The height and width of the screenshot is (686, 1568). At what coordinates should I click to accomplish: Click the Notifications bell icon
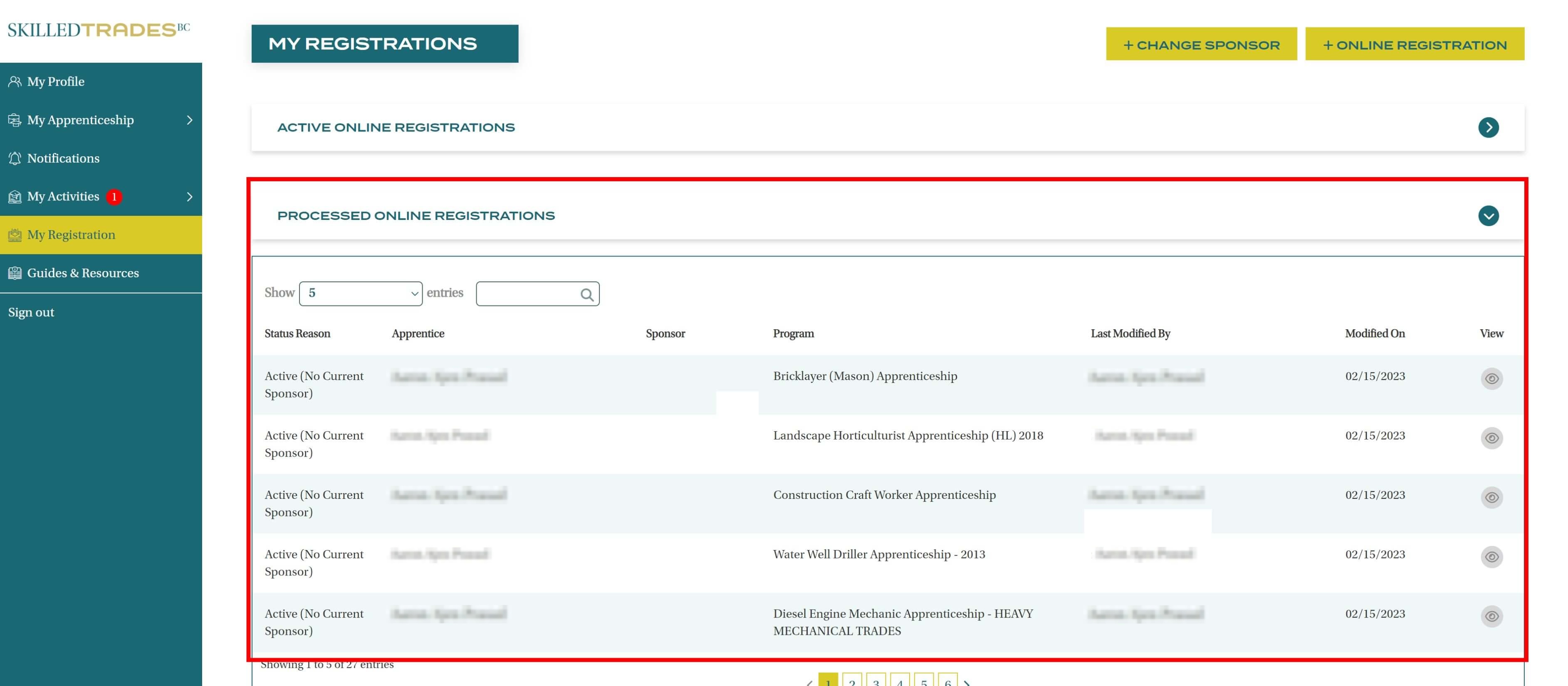click(x=15, y=158)
